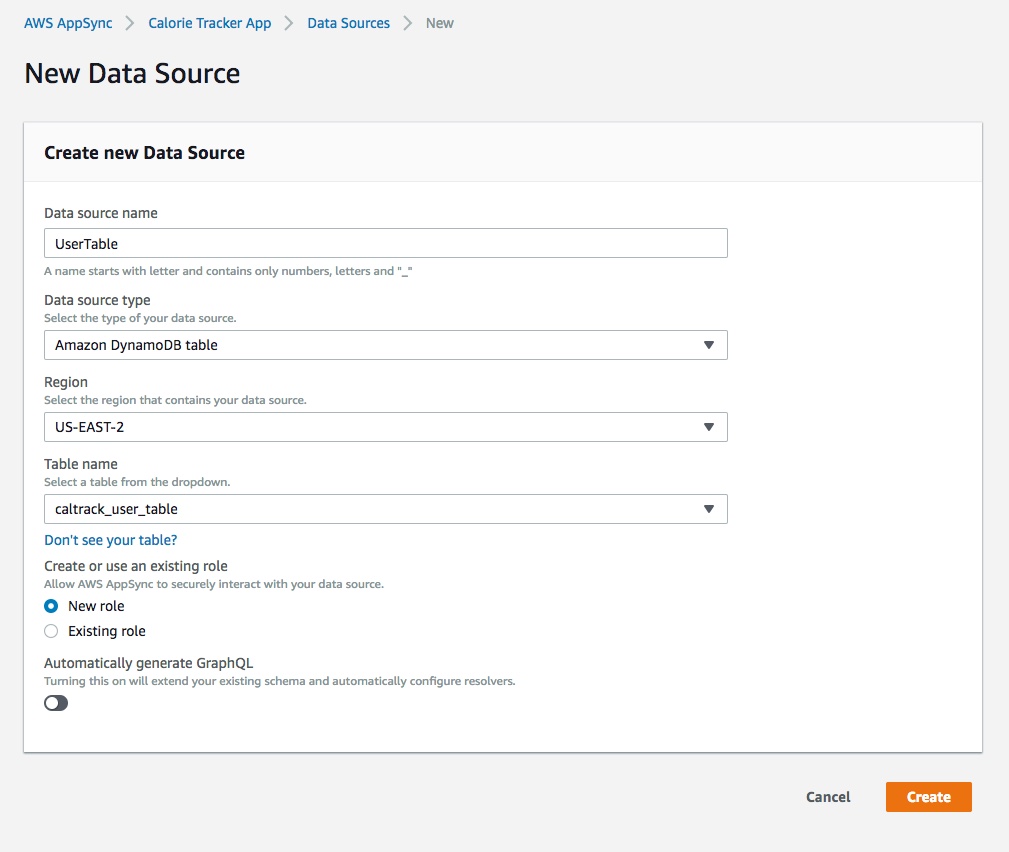This screenshot has width=1009, height=852.
Task: Focus the Data source name field
Action: point(385,243)
